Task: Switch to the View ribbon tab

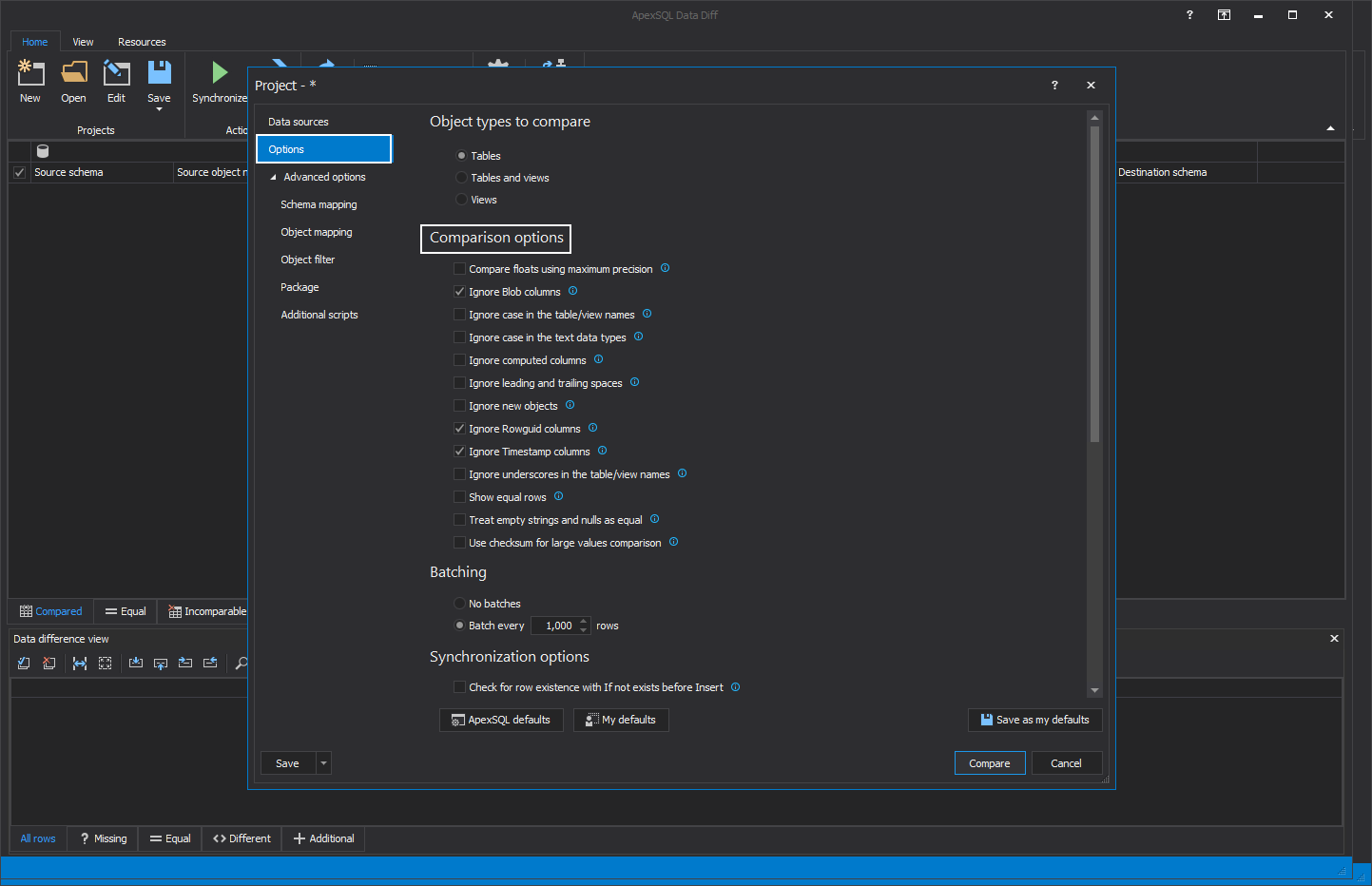Action: (84, 42)
